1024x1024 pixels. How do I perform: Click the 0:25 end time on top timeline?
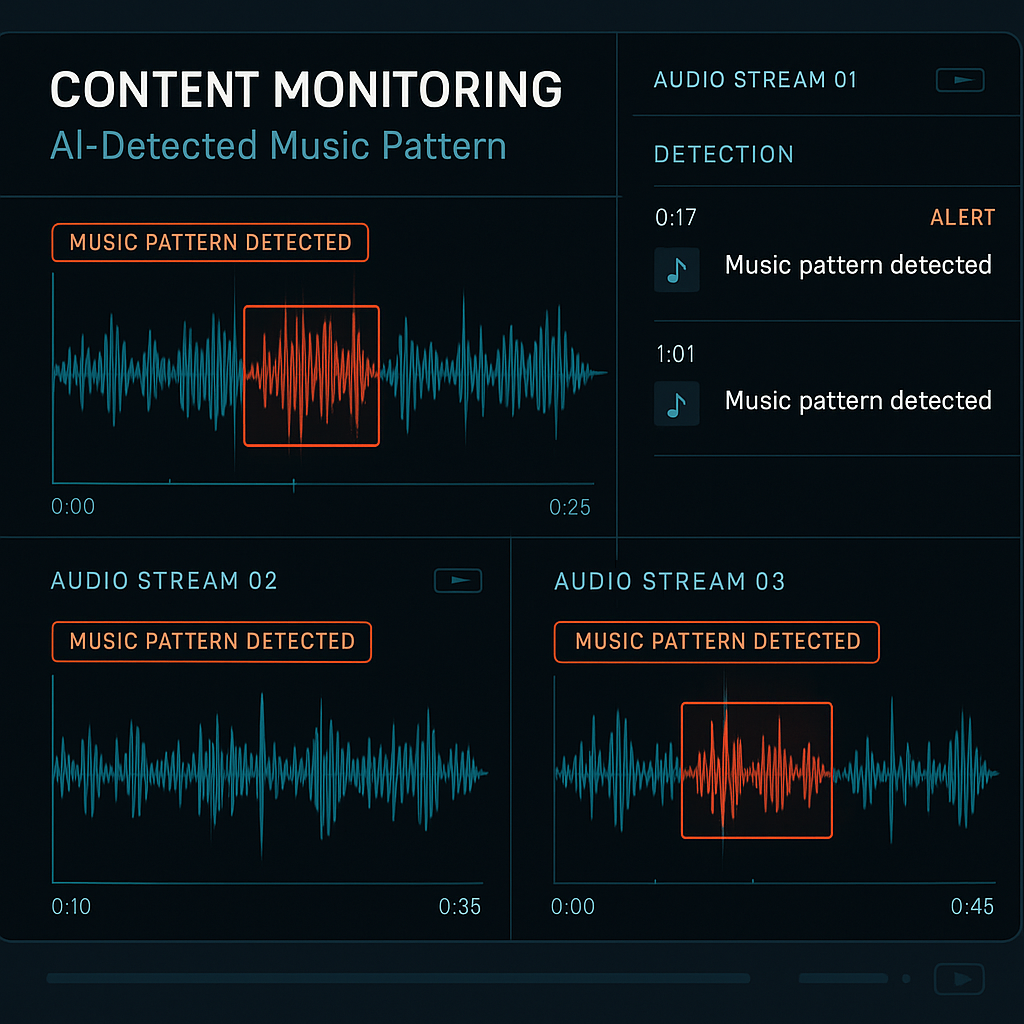click(x=569, y=507)
